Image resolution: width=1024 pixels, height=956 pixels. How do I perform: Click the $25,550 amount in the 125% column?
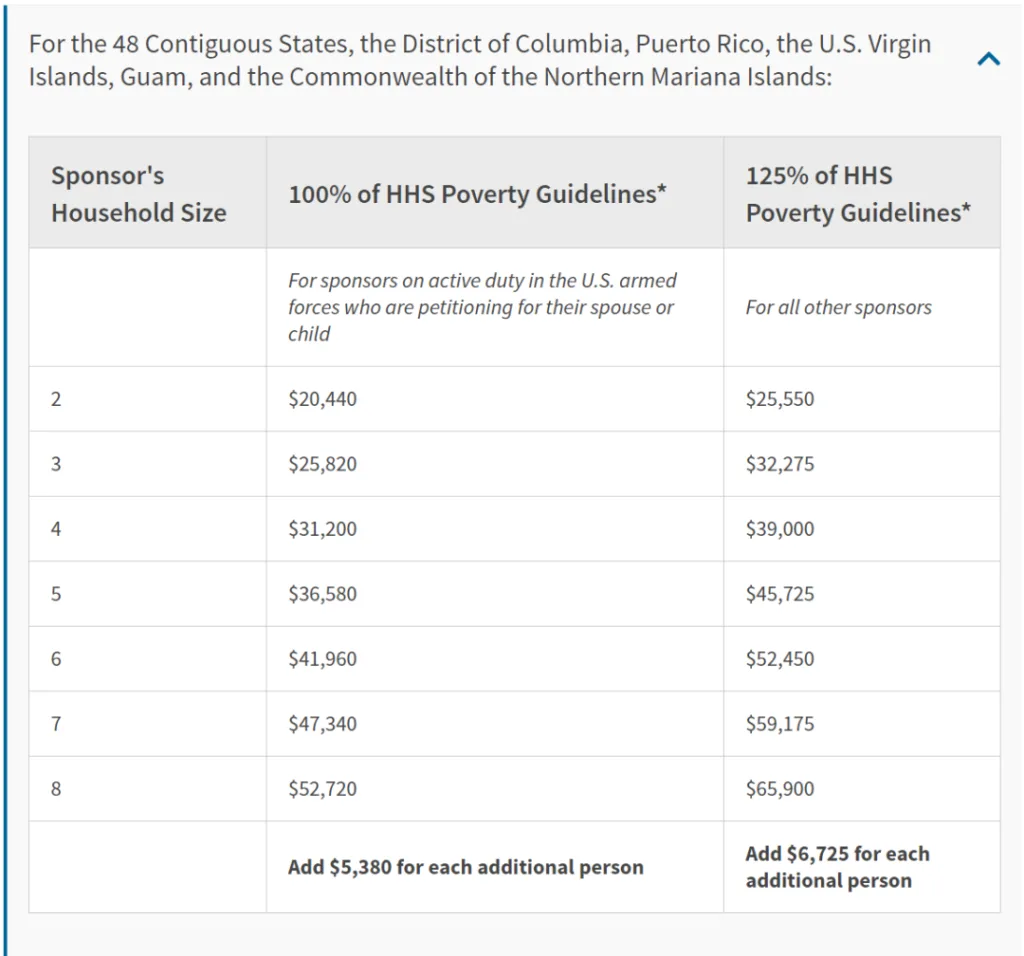coord(780,399)
